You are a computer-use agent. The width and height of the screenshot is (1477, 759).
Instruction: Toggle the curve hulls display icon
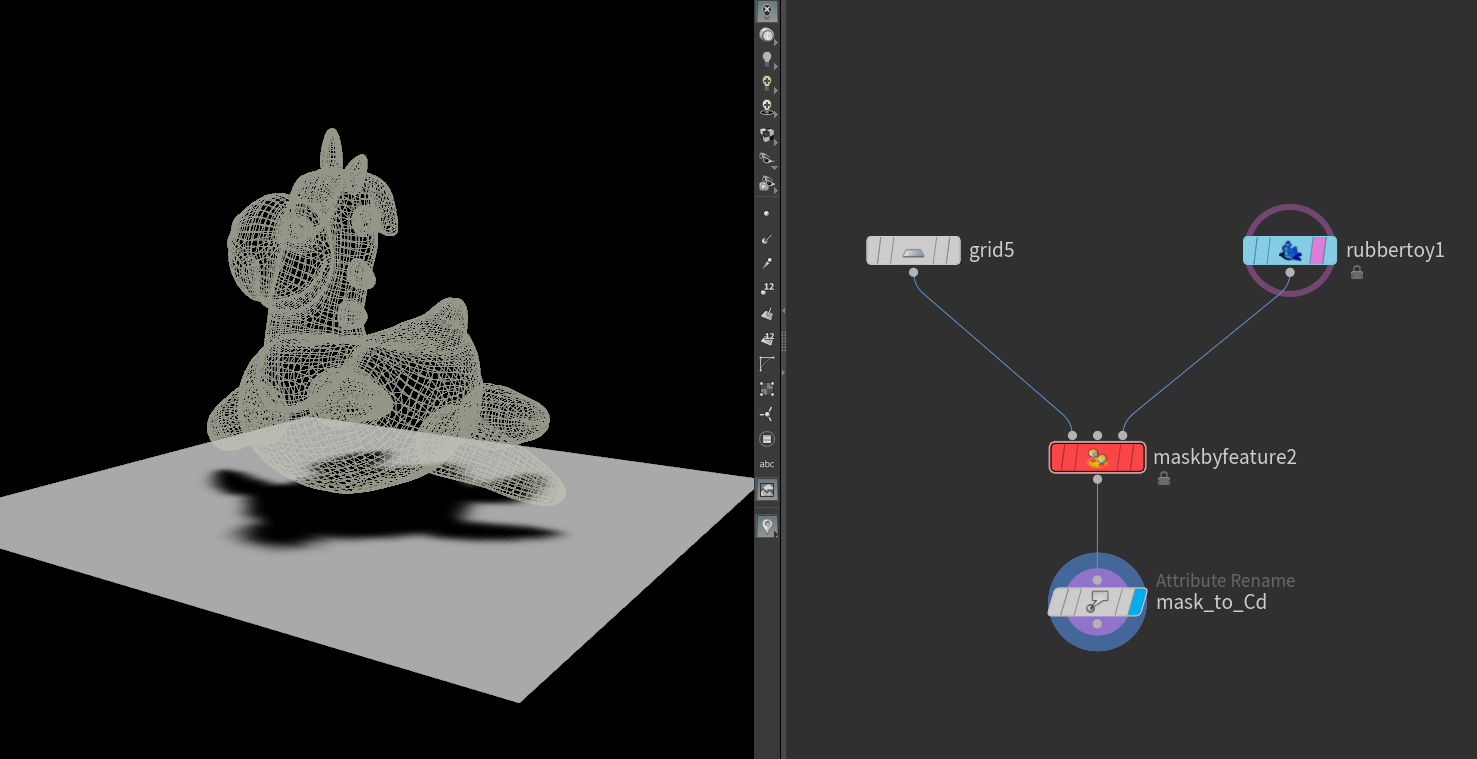point(767,364)
